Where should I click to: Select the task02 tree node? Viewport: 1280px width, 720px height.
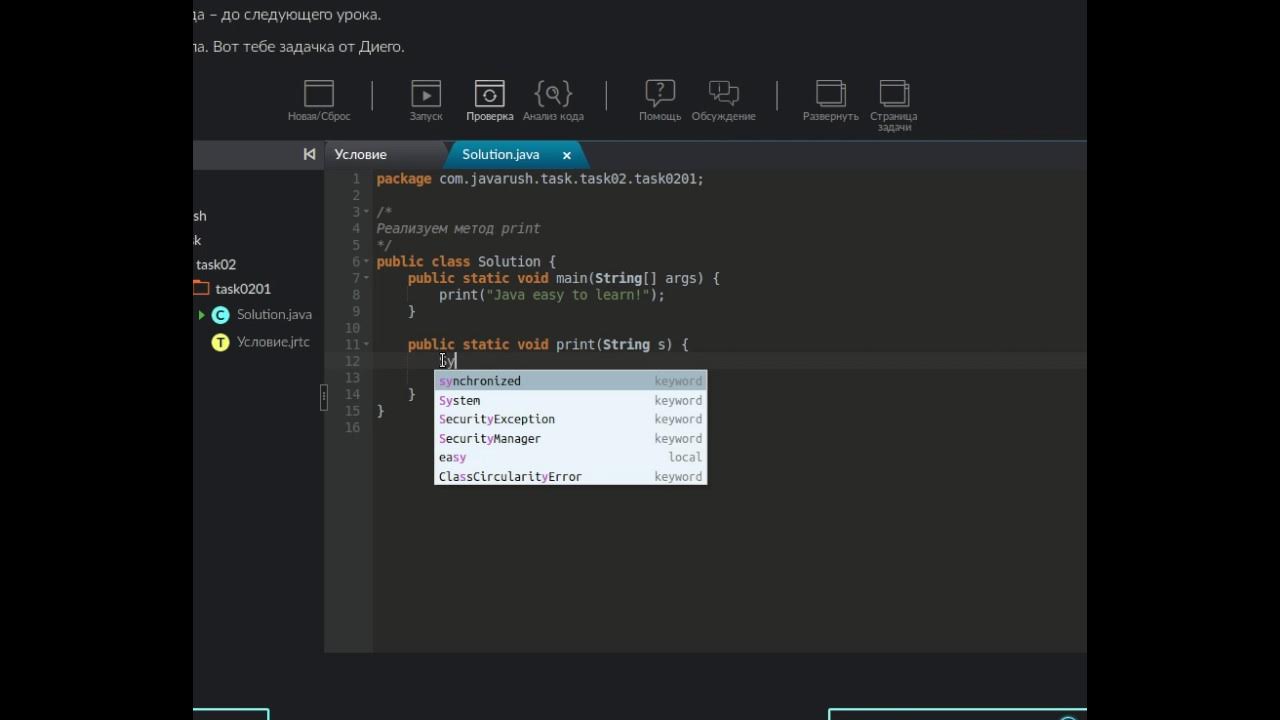pos(216,265)
